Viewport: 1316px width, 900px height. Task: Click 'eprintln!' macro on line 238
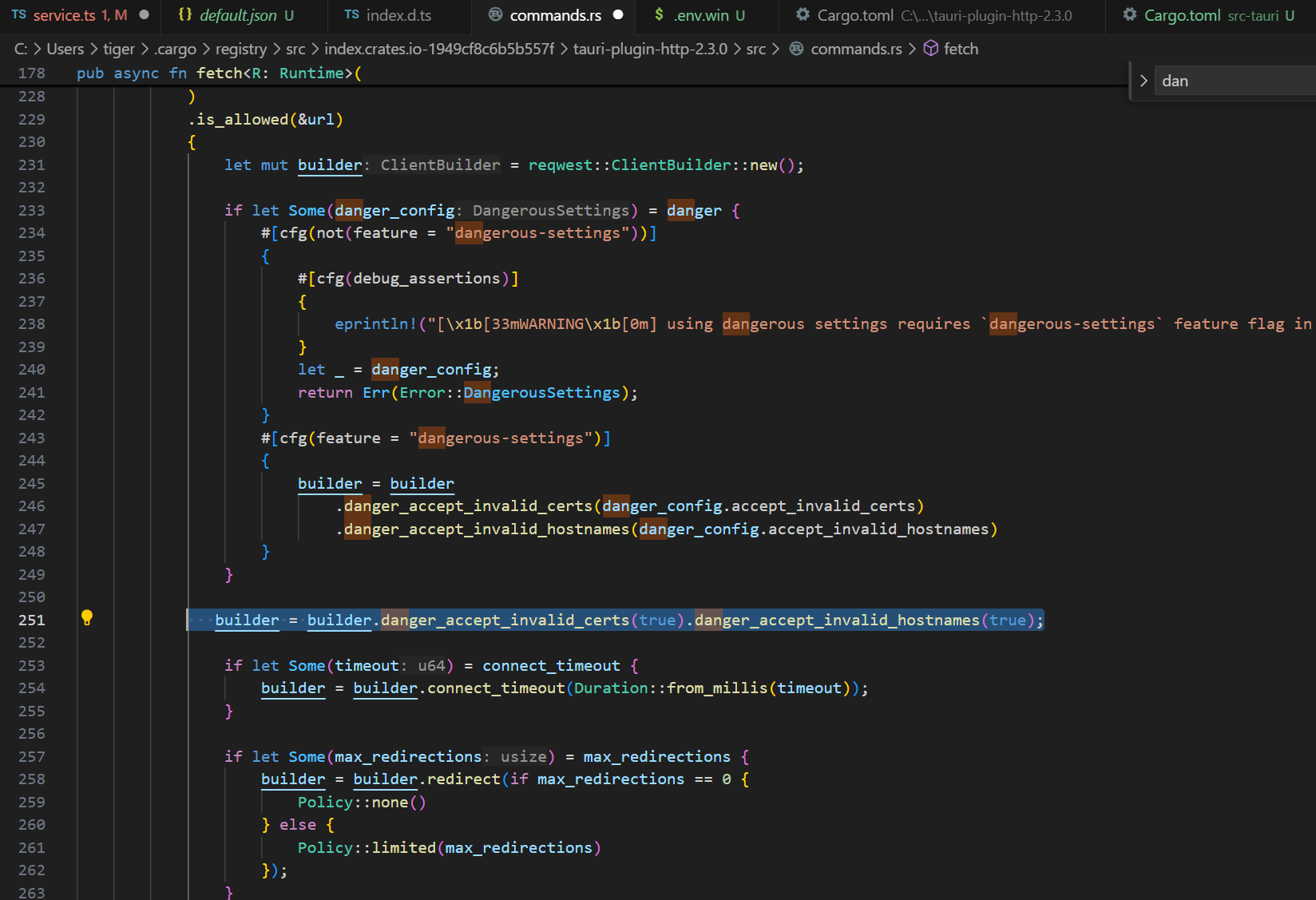coord(375,323)
